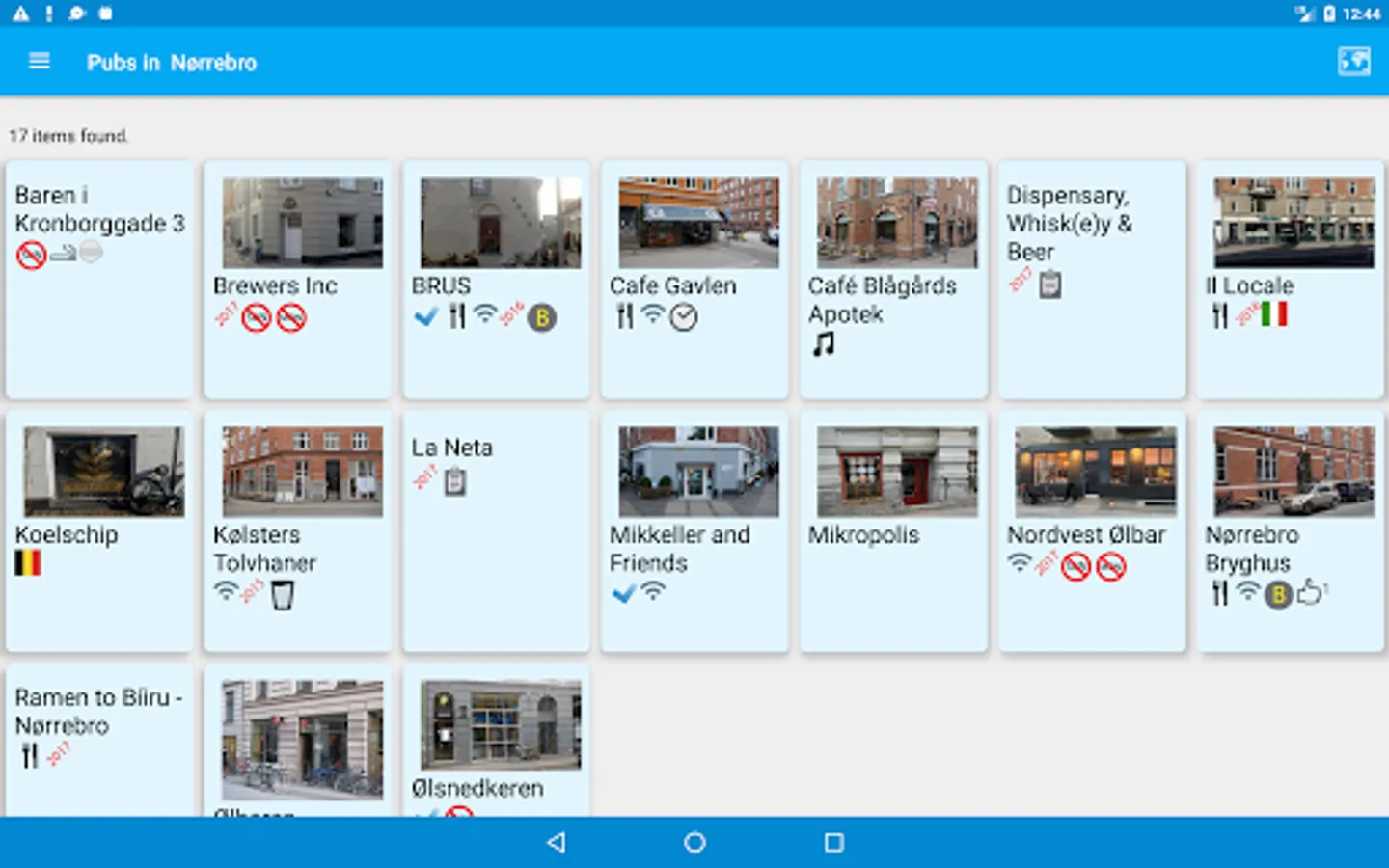This screenshot has width=1389, height=868.
Task: Tap the beer glass icon on Kølsters Tolvhaner
Action: 282,595
